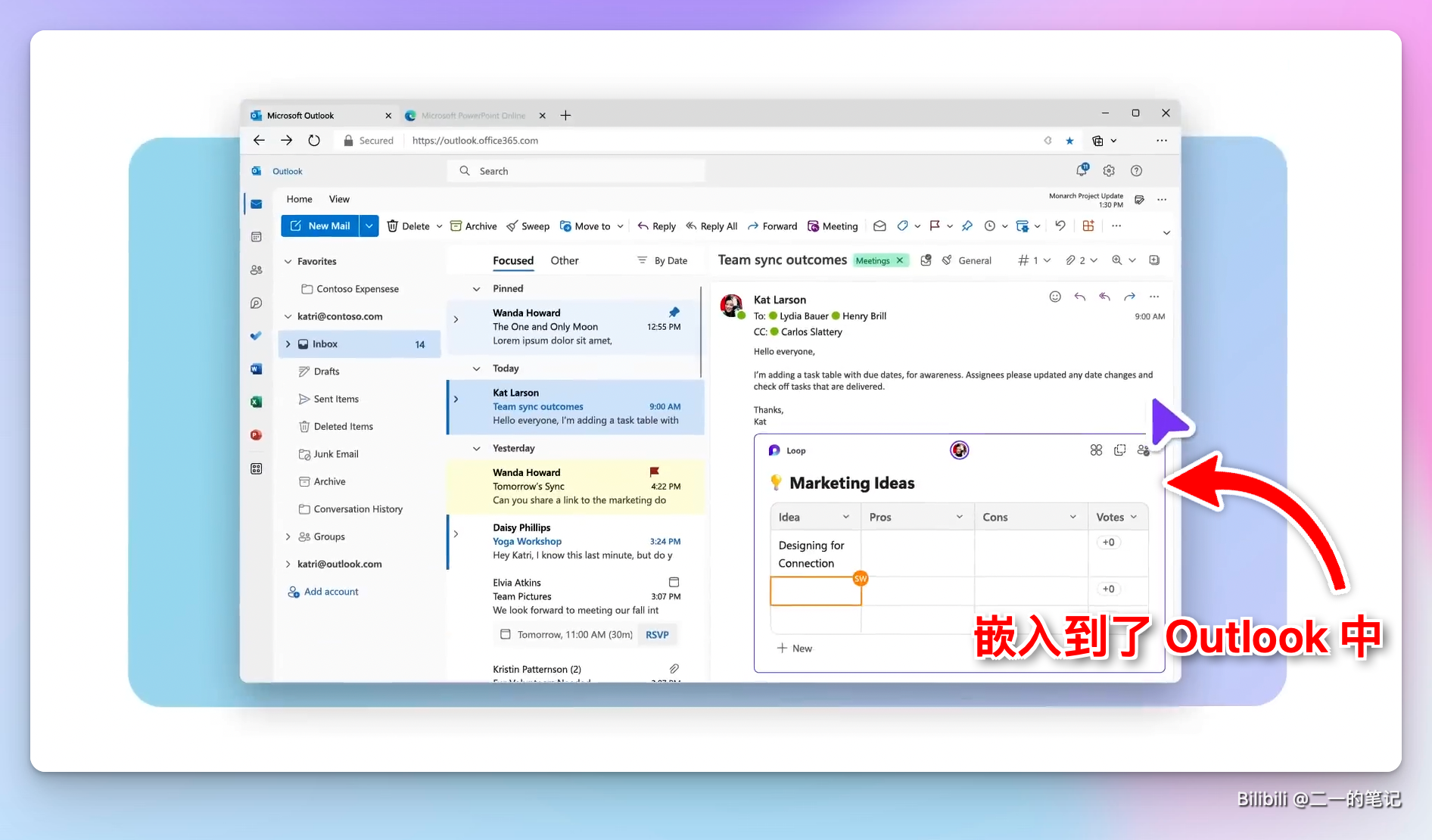1432x840 pixels.
Task: Click Reply in the toolbar
Action: point(657,226)
